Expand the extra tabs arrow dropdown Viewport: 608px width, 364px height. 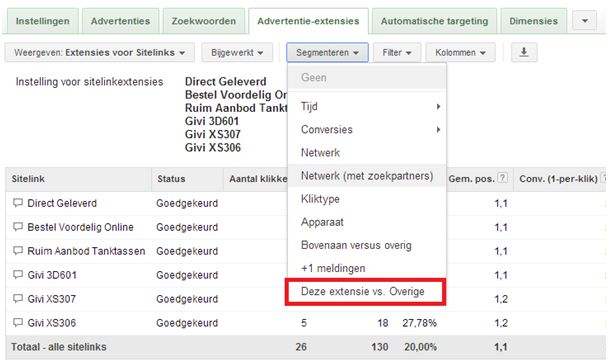(x=585, y=21)
